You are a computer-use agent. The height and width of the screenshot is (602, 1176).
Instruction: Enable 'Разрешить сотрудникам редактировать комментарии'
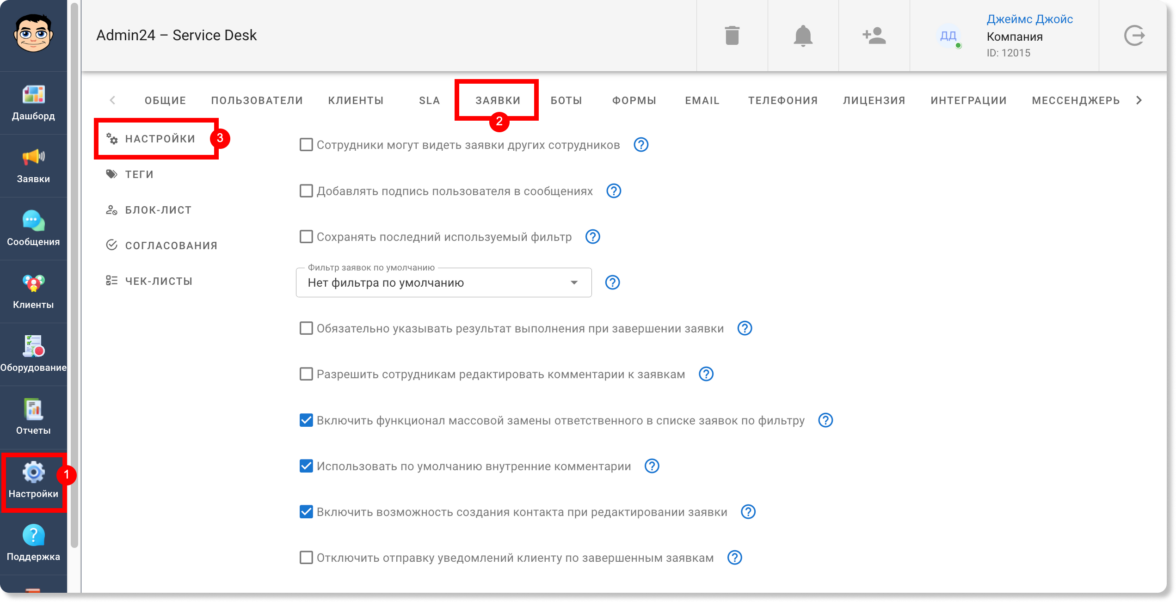pyautogui.click(x=306, y=374)
